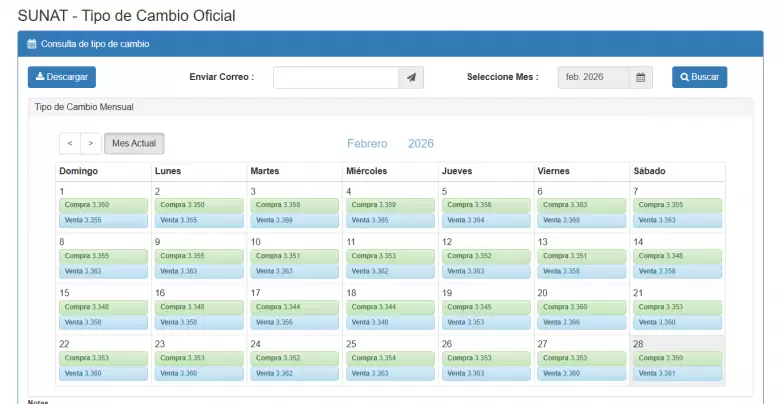Click Compra 3.363 on Friday day 6

580,205
